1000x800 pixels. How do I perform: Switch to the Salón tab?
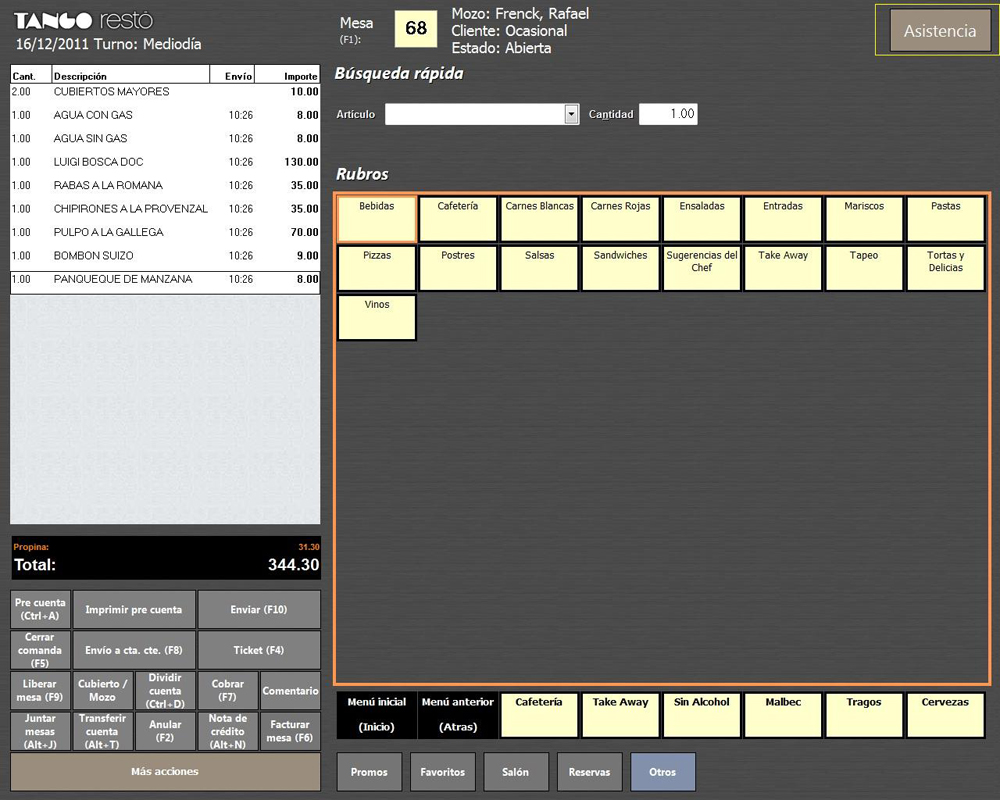516,772
